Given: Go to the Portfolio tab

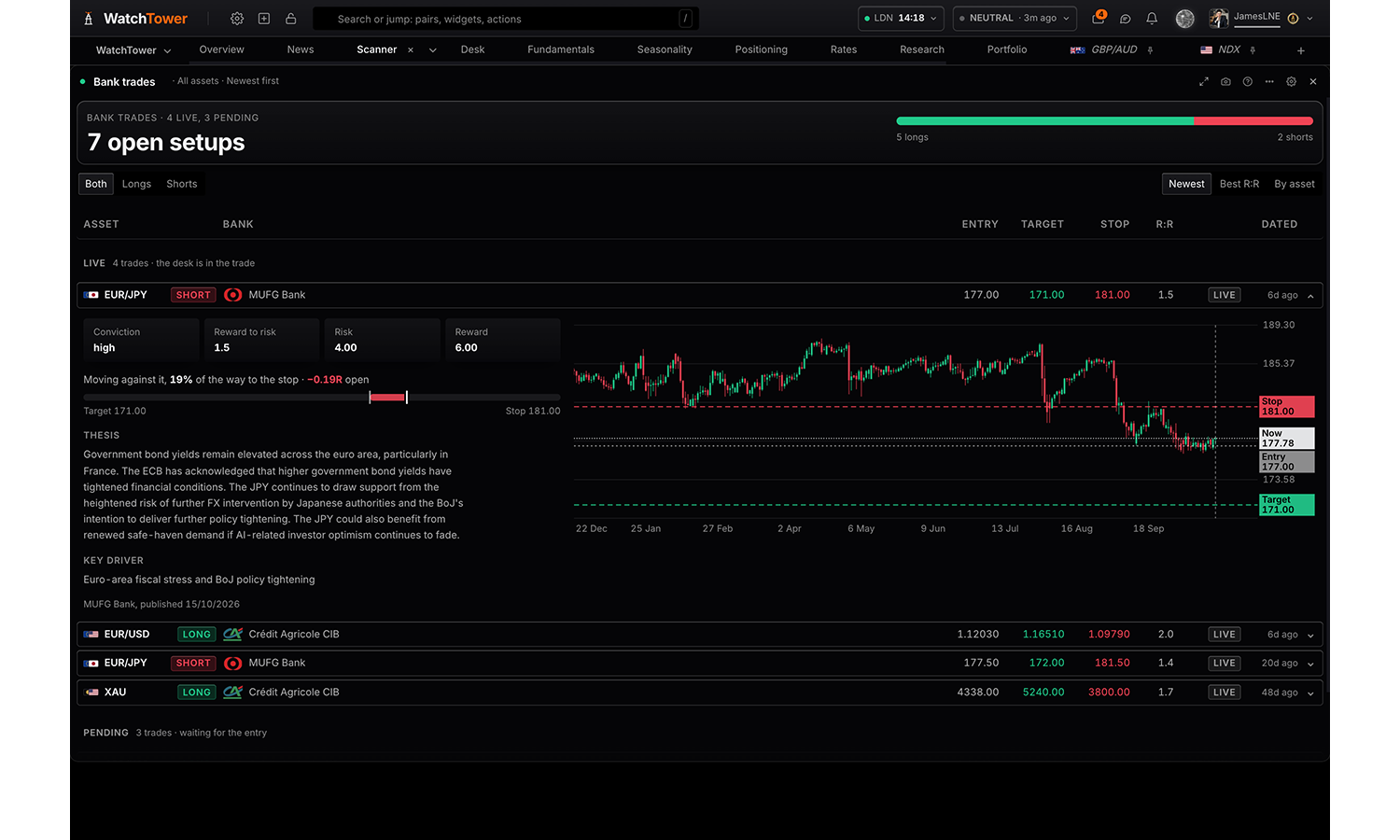Looking at the screenshot, I should pos(1007,50).
